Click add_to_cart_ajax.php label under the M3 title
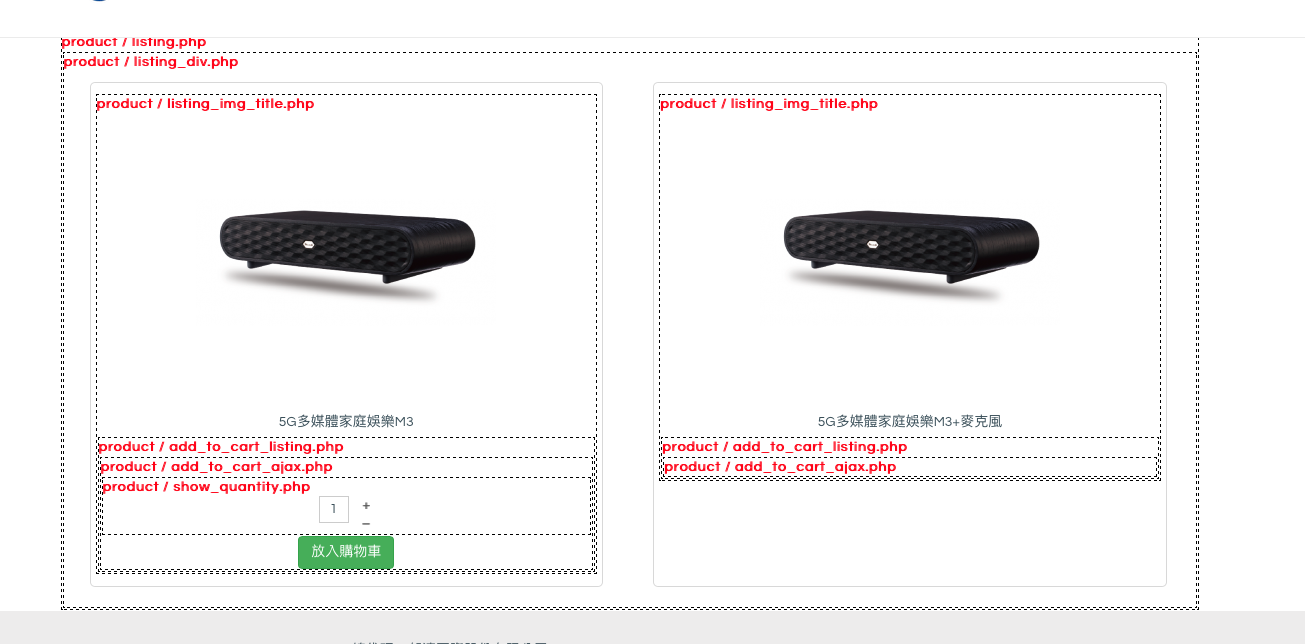Image resolution: width=1305 pixels, height=644 pixels. point(217,467)
